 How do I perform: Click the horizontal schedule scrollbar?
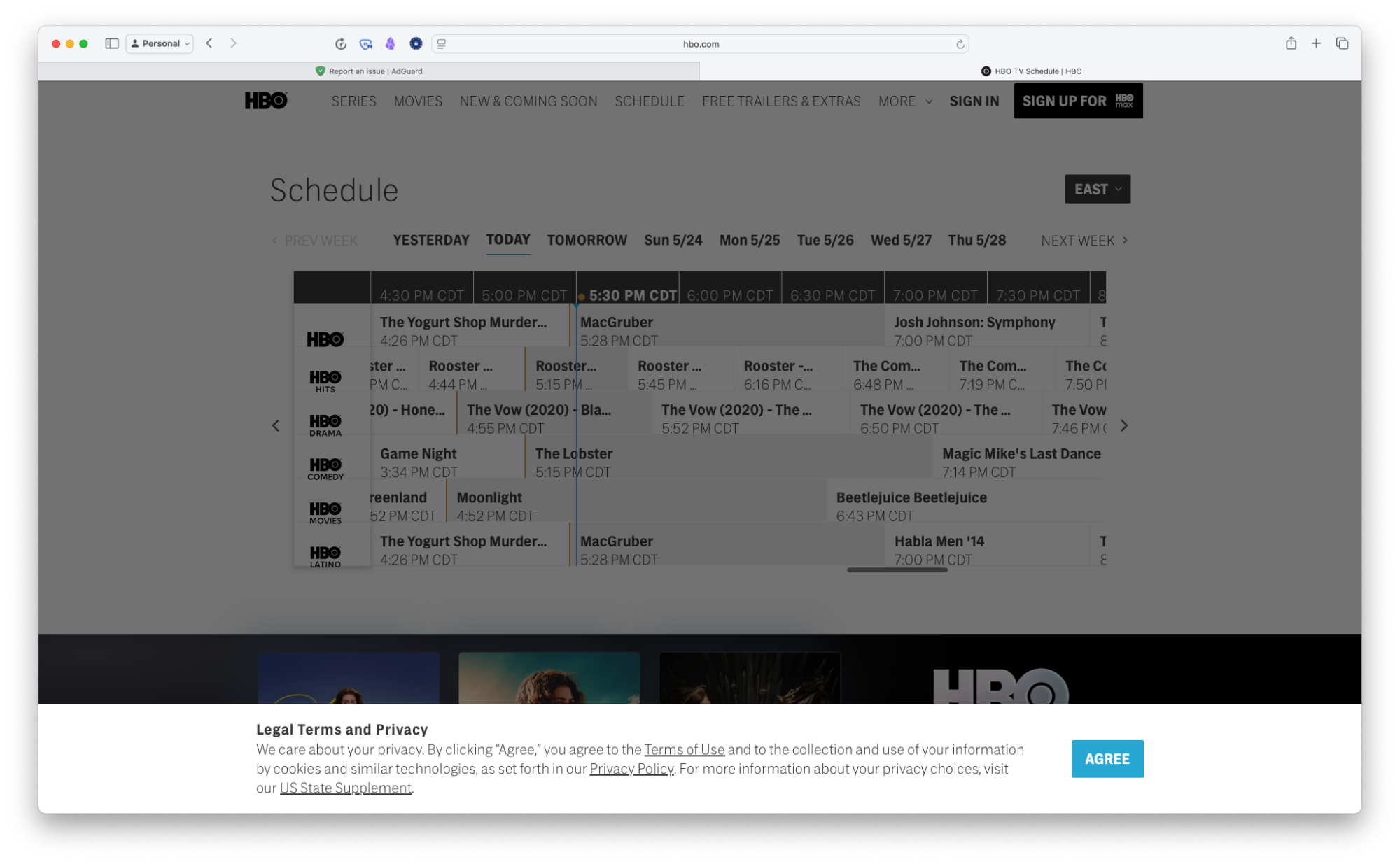click(897, 569)
